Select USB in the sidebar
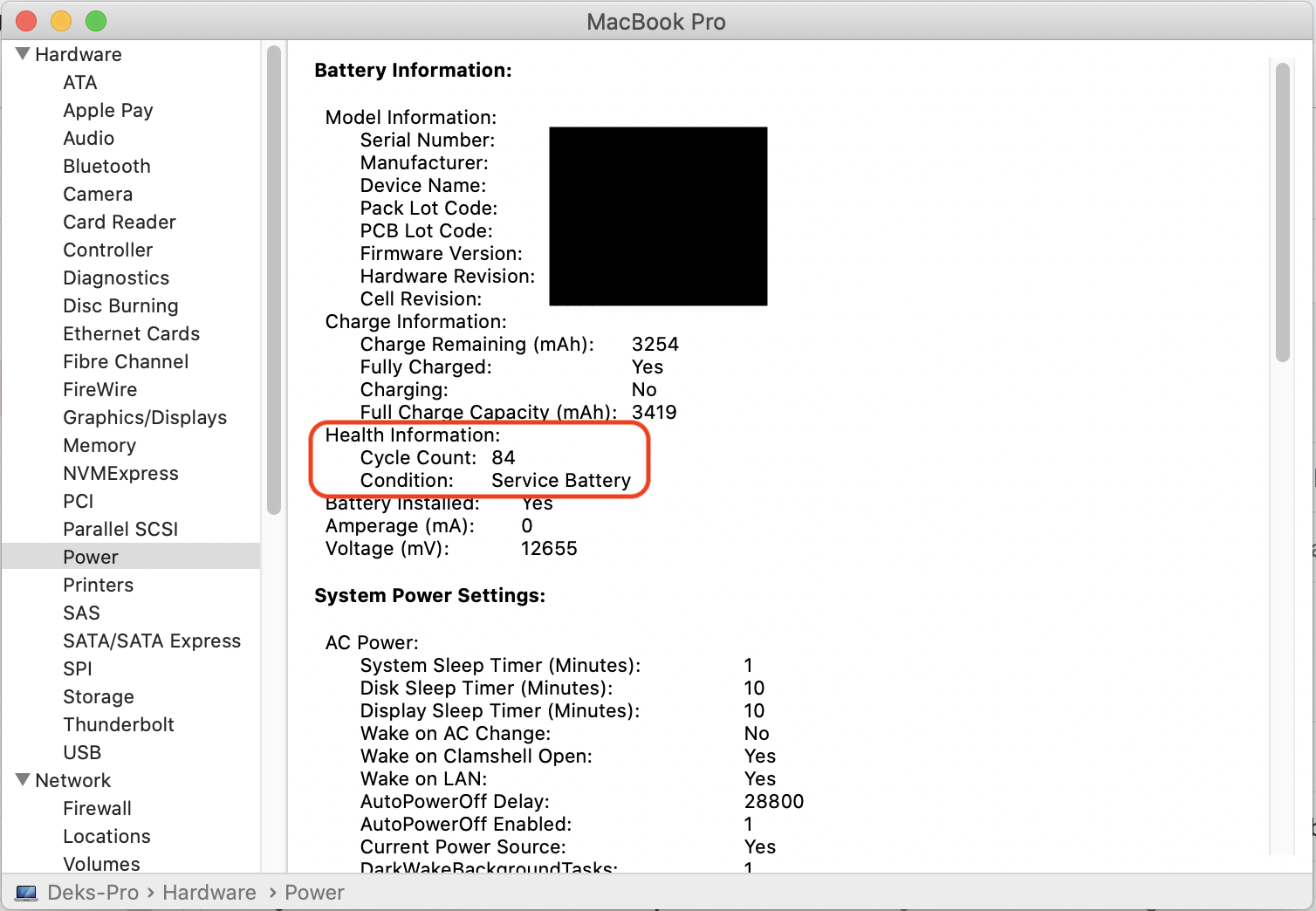The height and width of the screenshot is (911, 1316). click(x=82, y=752)
